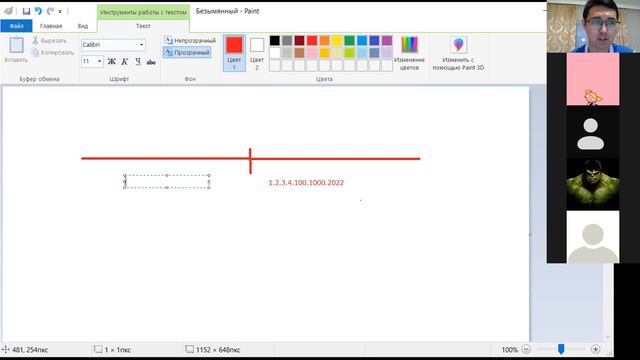Open the quick access toolbar customize arrow
This screenshot has width=640, height=360.
pyautogui.click(x=60, y=11)
